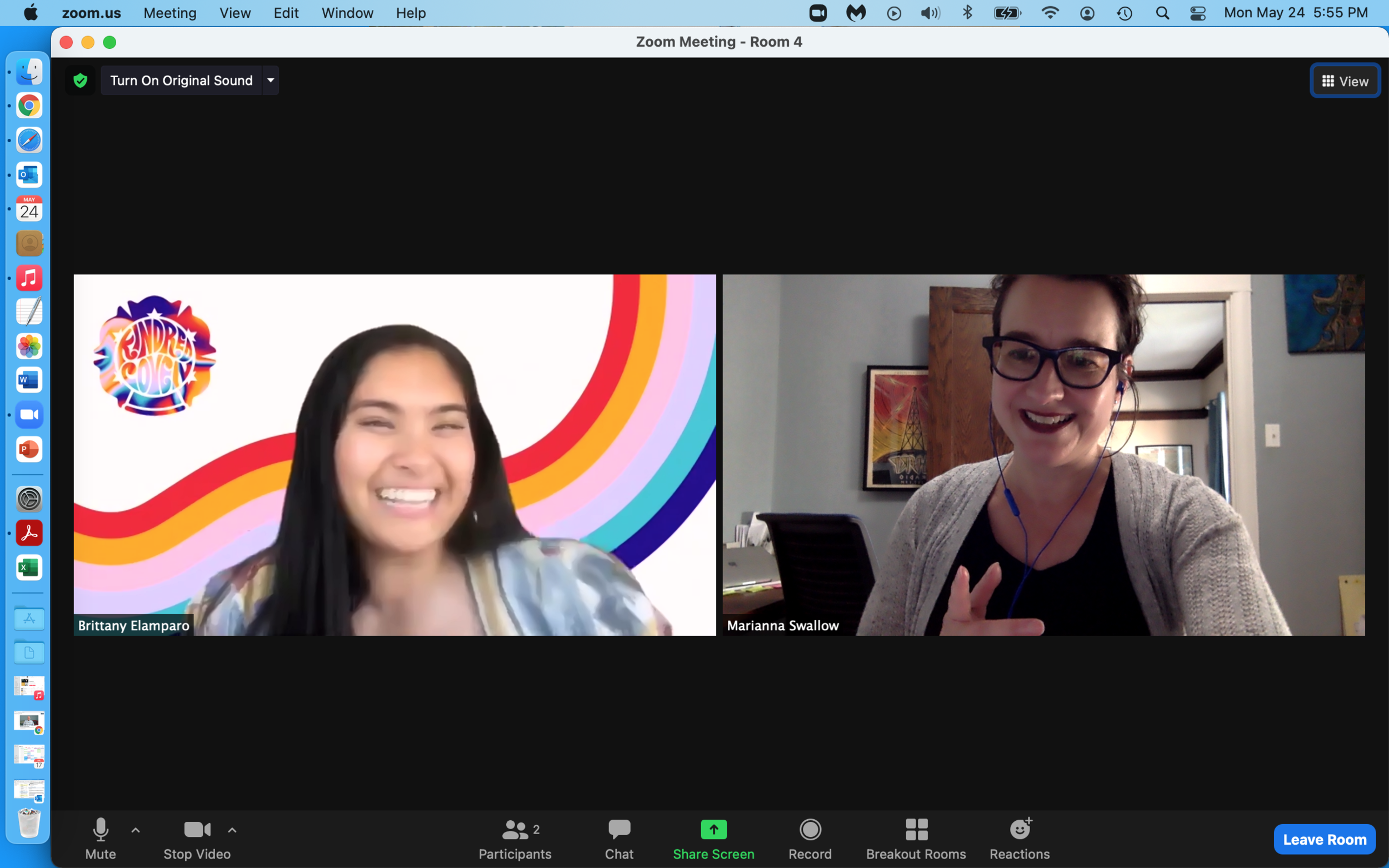
Task: Open the volume control in the menu bar
Action: point(930,13)
